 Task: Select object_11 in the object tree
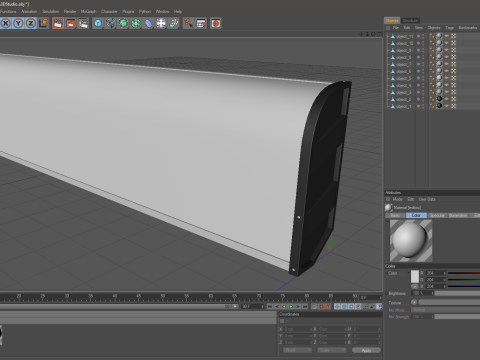[x=405, y=36]
